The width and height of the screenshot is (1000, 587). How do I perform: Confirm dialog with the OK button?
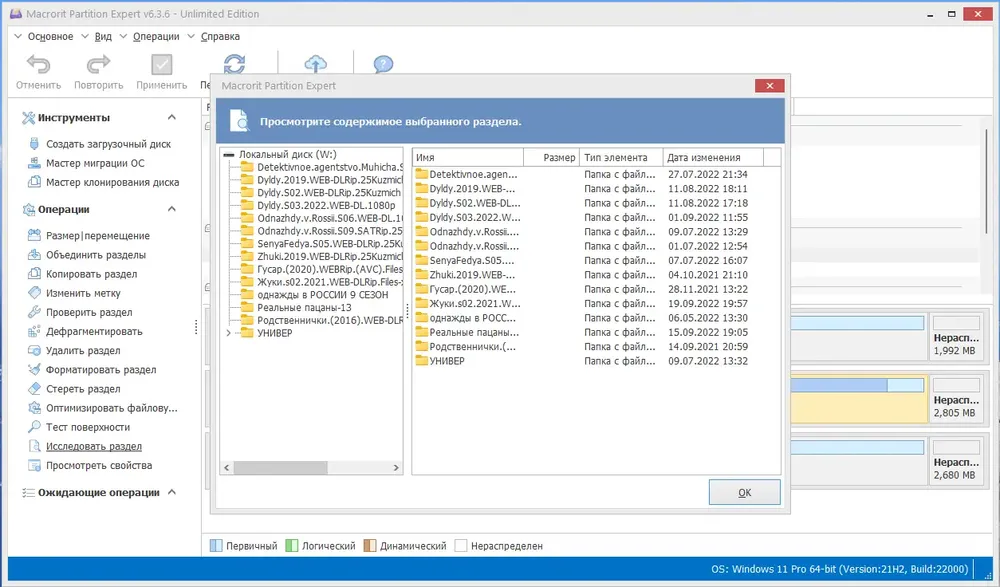[x=744, y=493]
